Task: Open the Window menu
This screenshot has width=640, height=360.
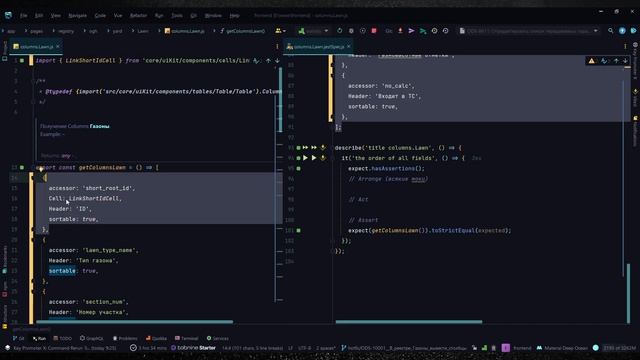Action: (213, 16)
